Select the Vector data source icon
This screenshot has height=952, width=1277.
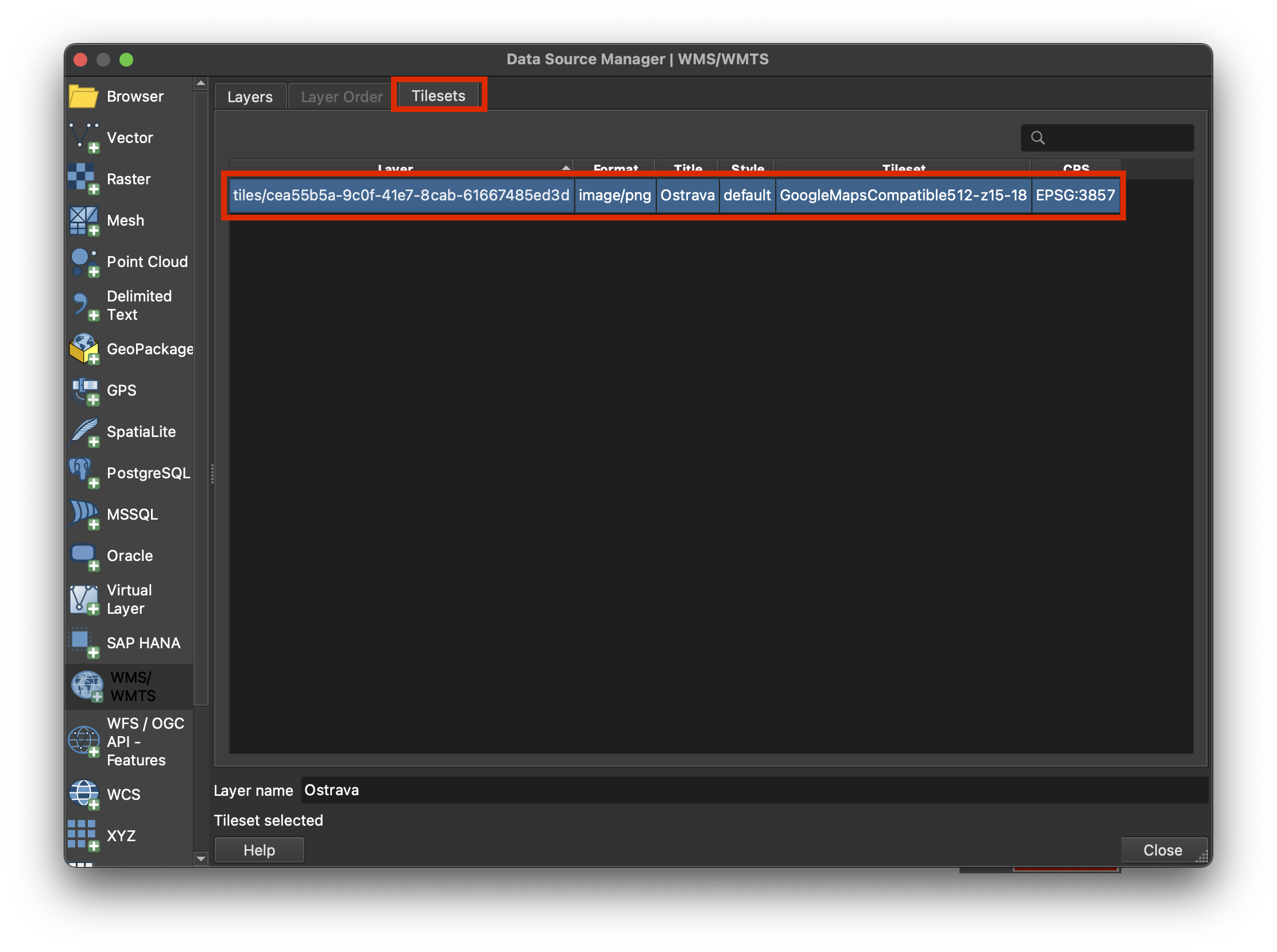click(x=84, y=138)
